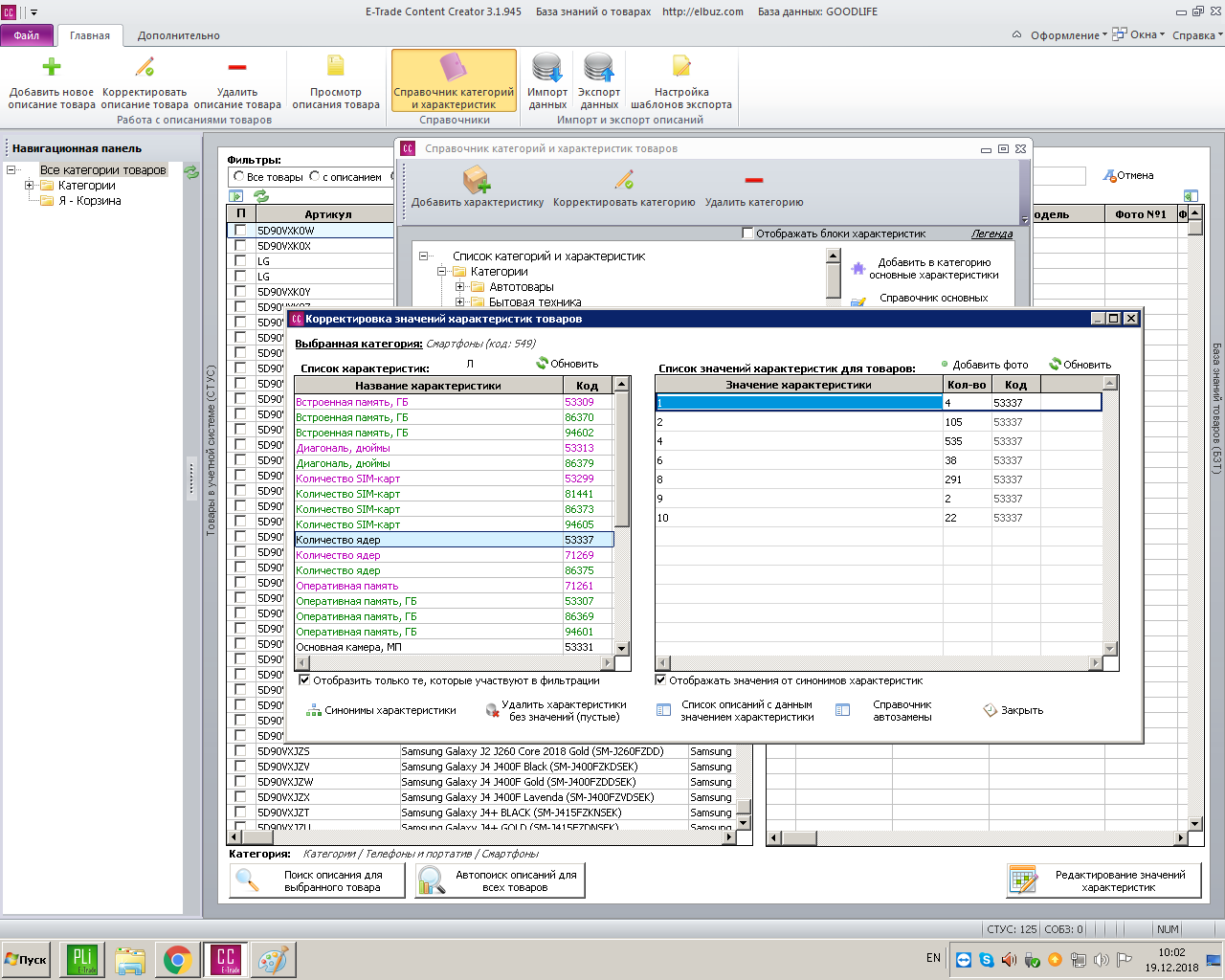This screenshot has height=980, width=1225.
Task: Open the categories and characteristics reference icon
Action: pyautogui.click(x=454, y=67)
